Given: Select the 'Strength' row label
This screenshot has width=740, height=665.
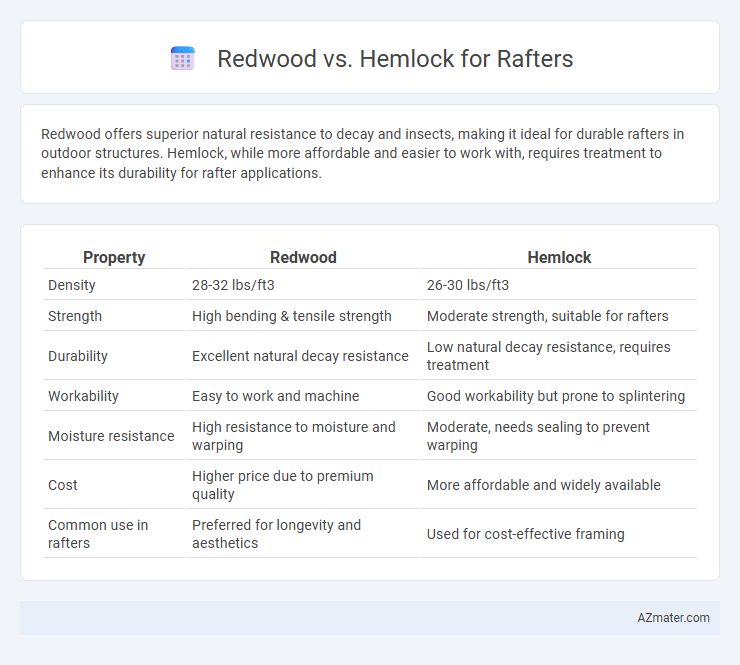Looking at the screenshot, I should pyautogui.click(x=75, y=316).
